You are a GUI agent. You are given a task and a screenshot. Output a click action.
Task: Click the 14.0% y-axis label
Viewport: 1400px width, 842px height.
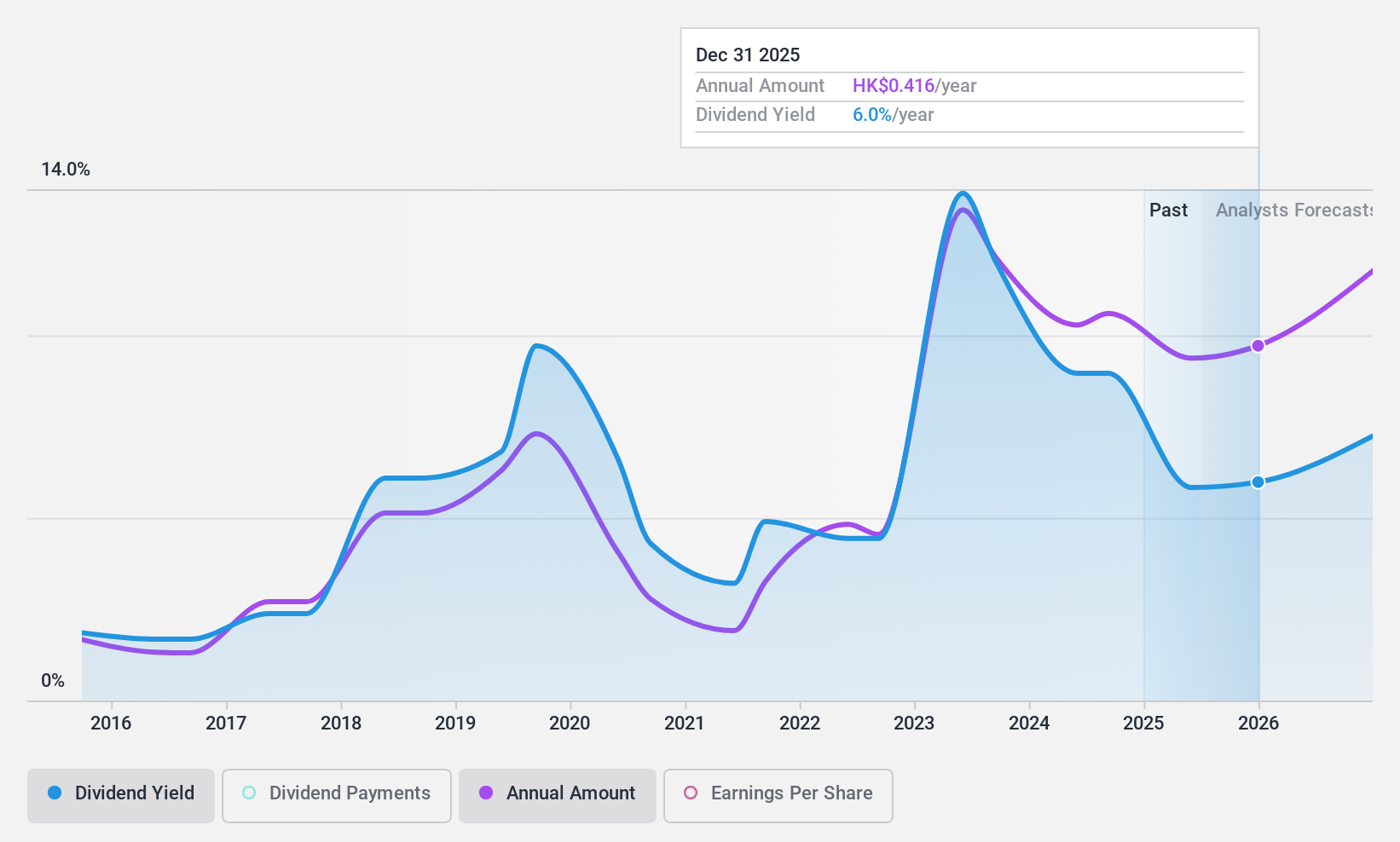pos(66,170)
